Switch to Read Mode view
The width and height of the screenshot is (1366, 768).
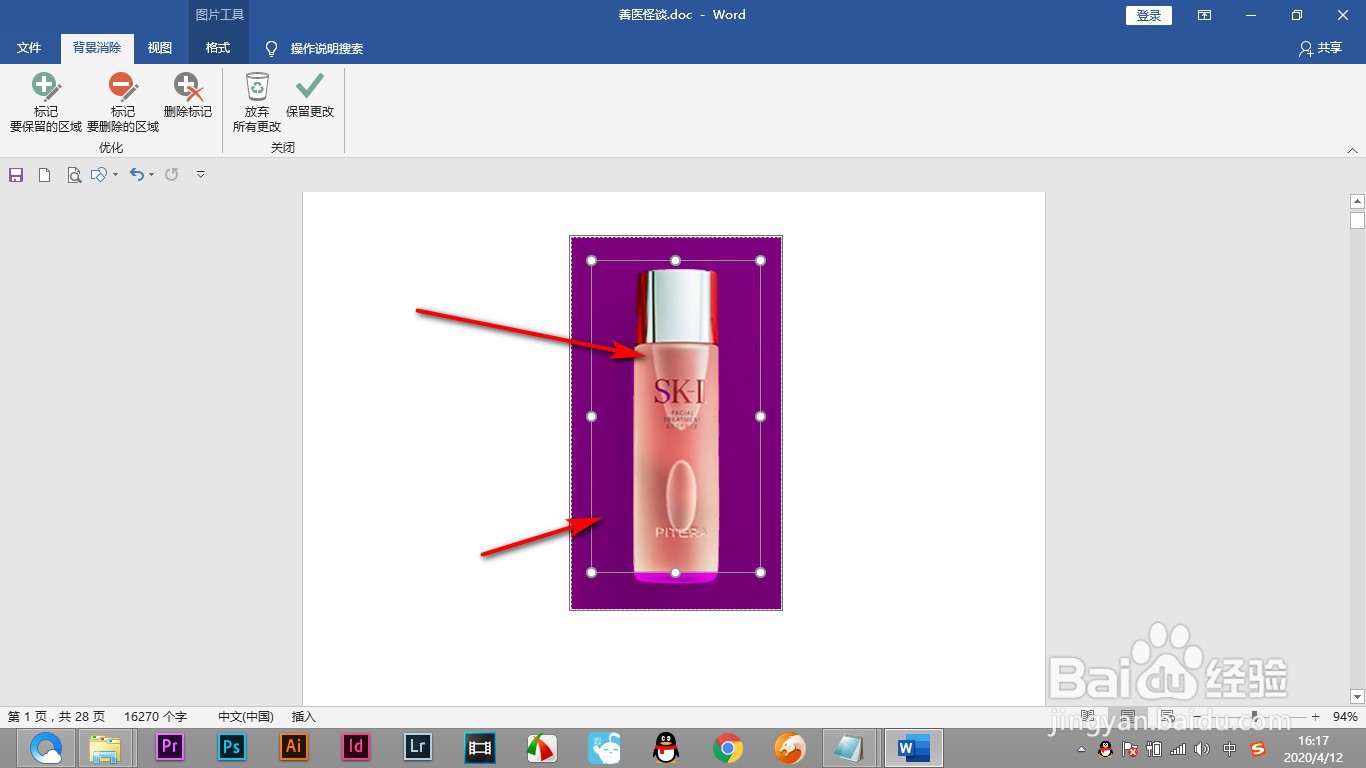1088,717
